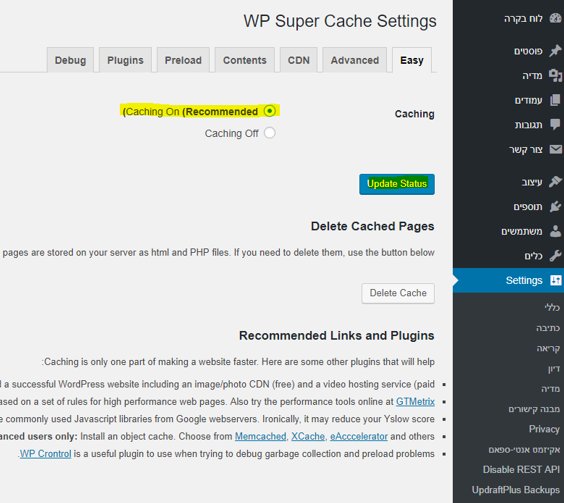Open the CDN tab
This screenshot has width=564, height=503.
tap(299, 60)
